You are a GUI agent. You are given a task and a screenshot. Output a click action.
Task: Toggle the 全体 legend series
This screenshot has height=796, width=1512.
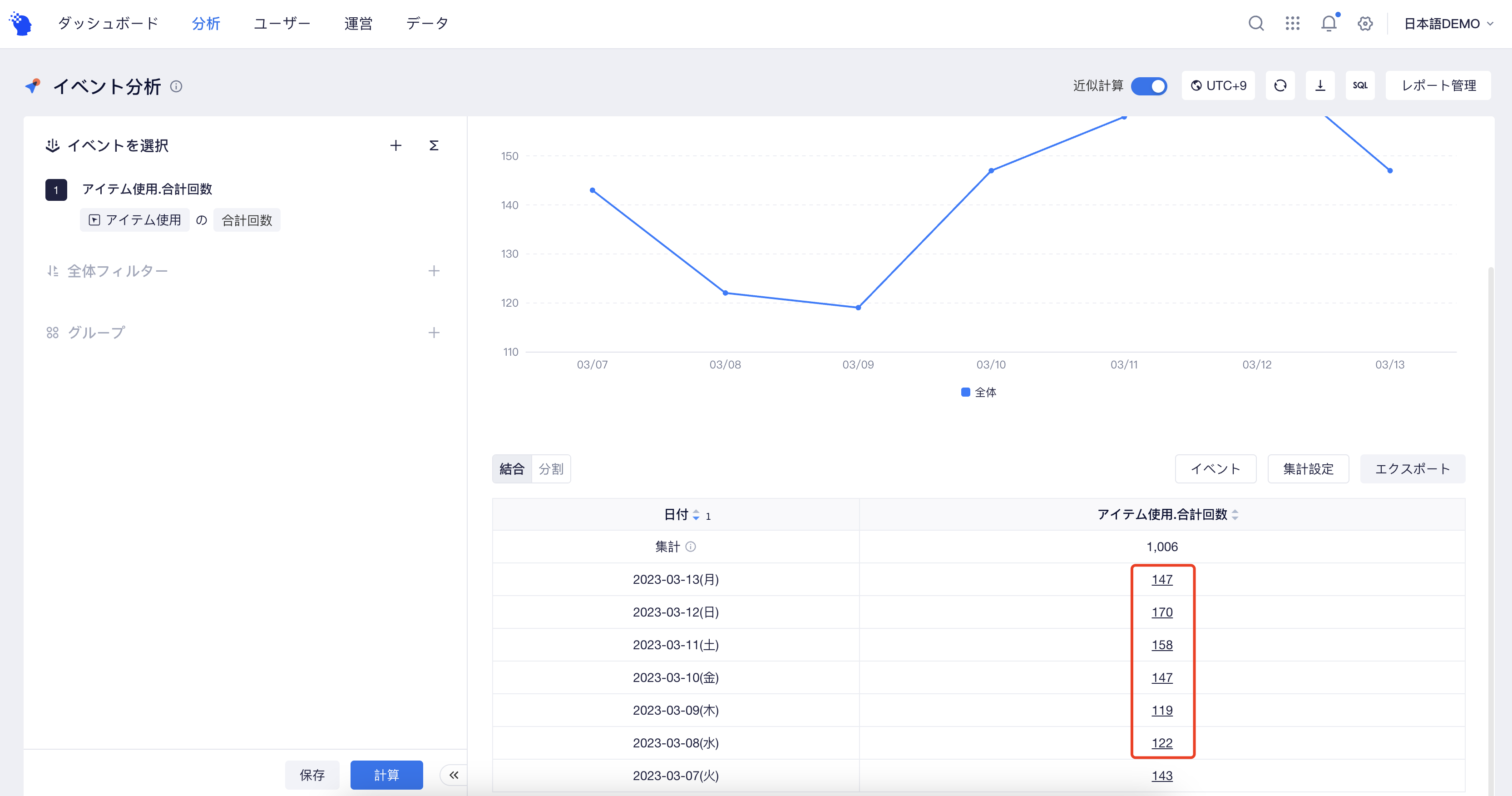click(979, 393)
